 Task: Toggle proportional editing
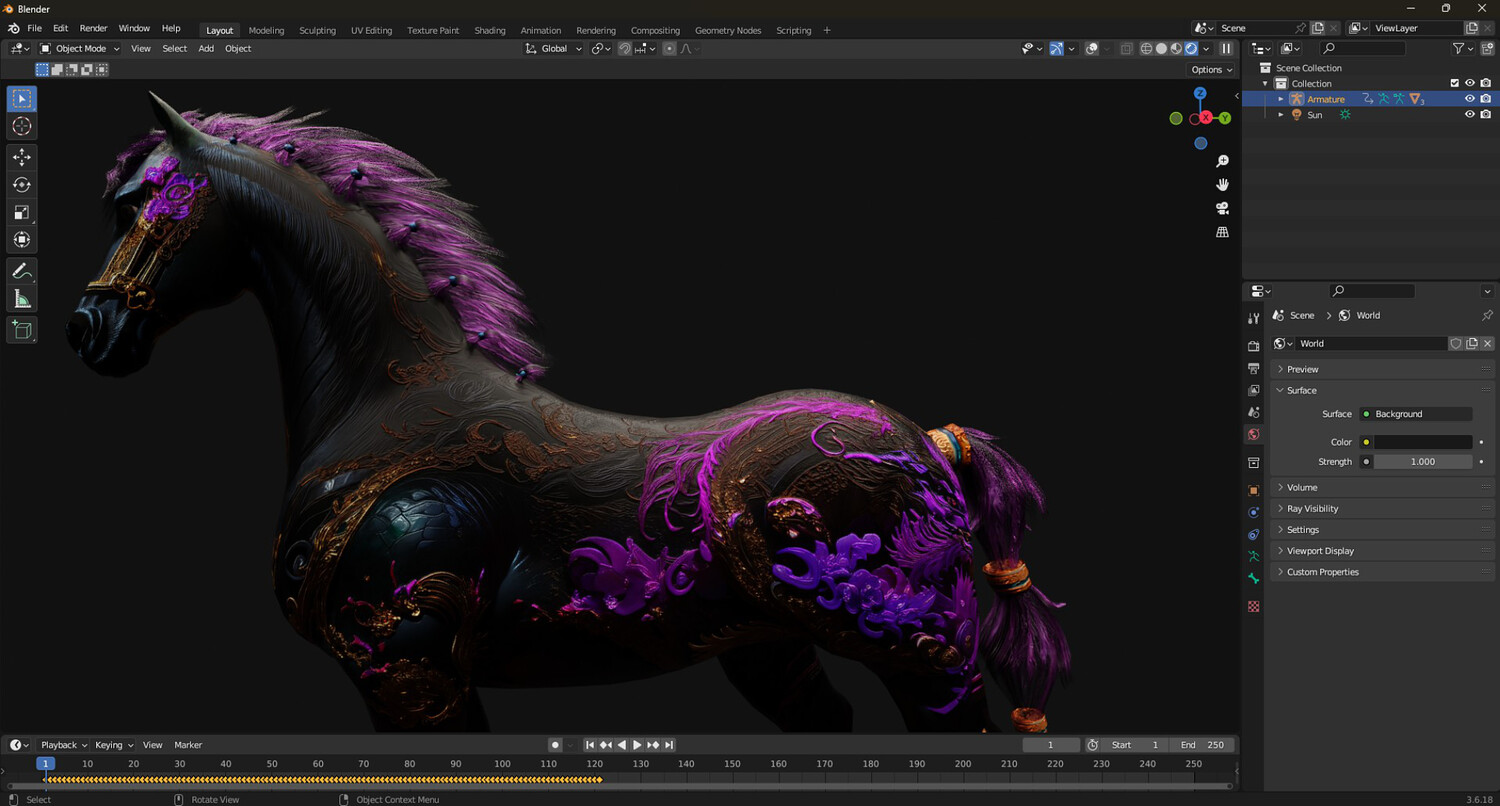(x=670, y=48)
